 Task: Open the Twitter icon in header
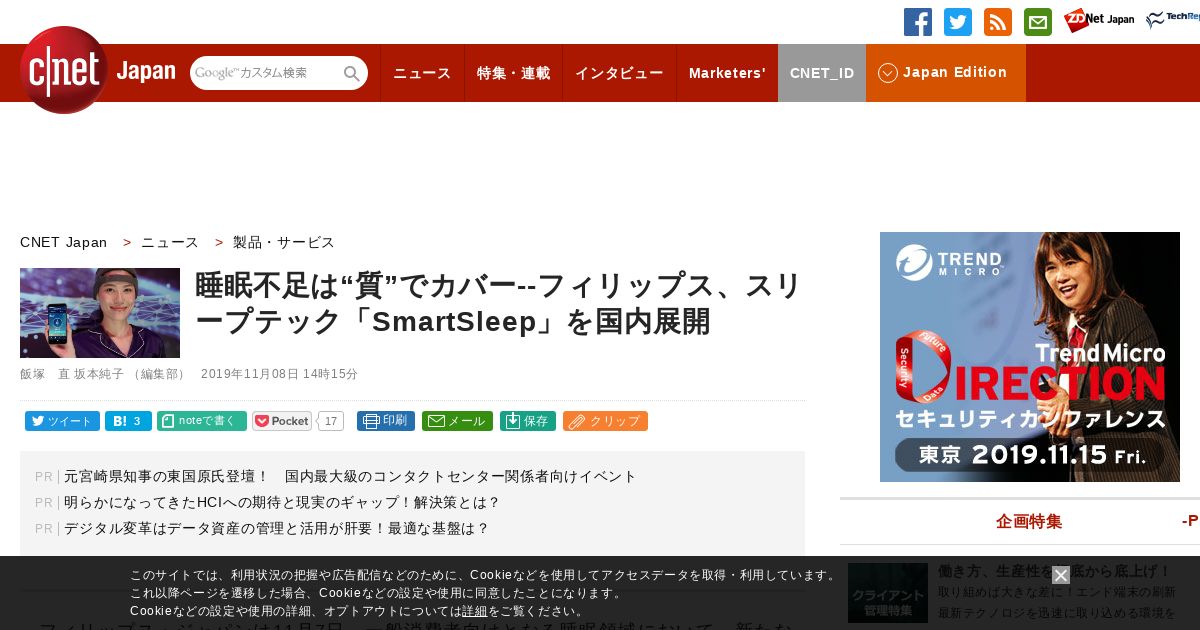tap(958, 22)
